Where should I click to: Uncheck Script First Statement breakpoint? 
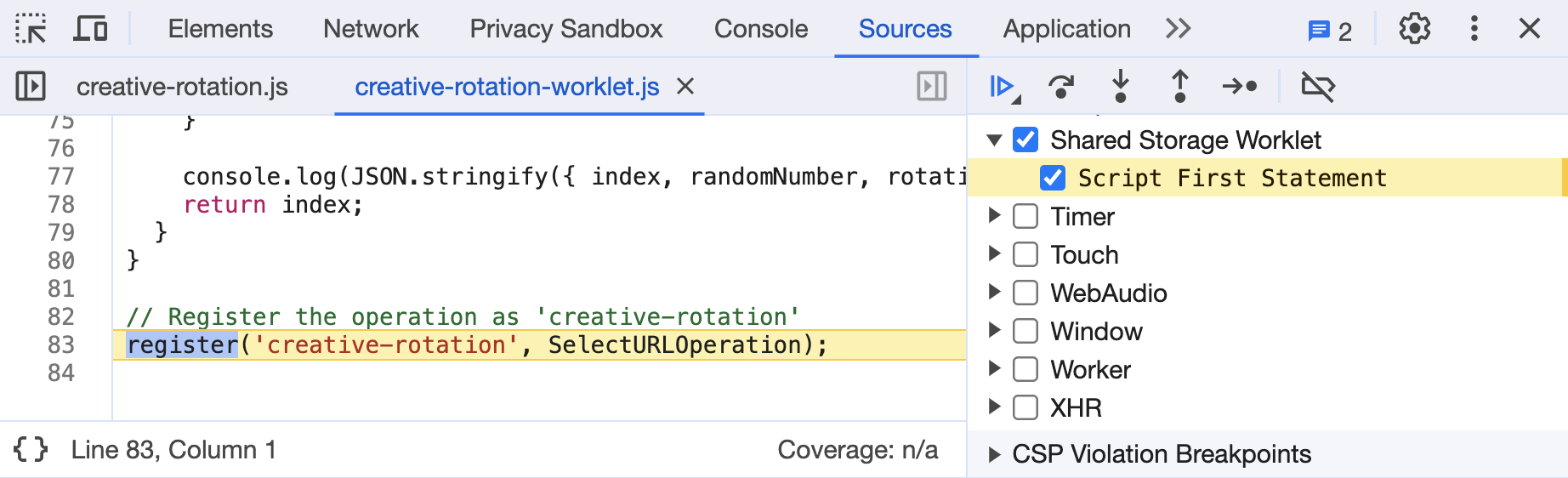click(1053, 178)
